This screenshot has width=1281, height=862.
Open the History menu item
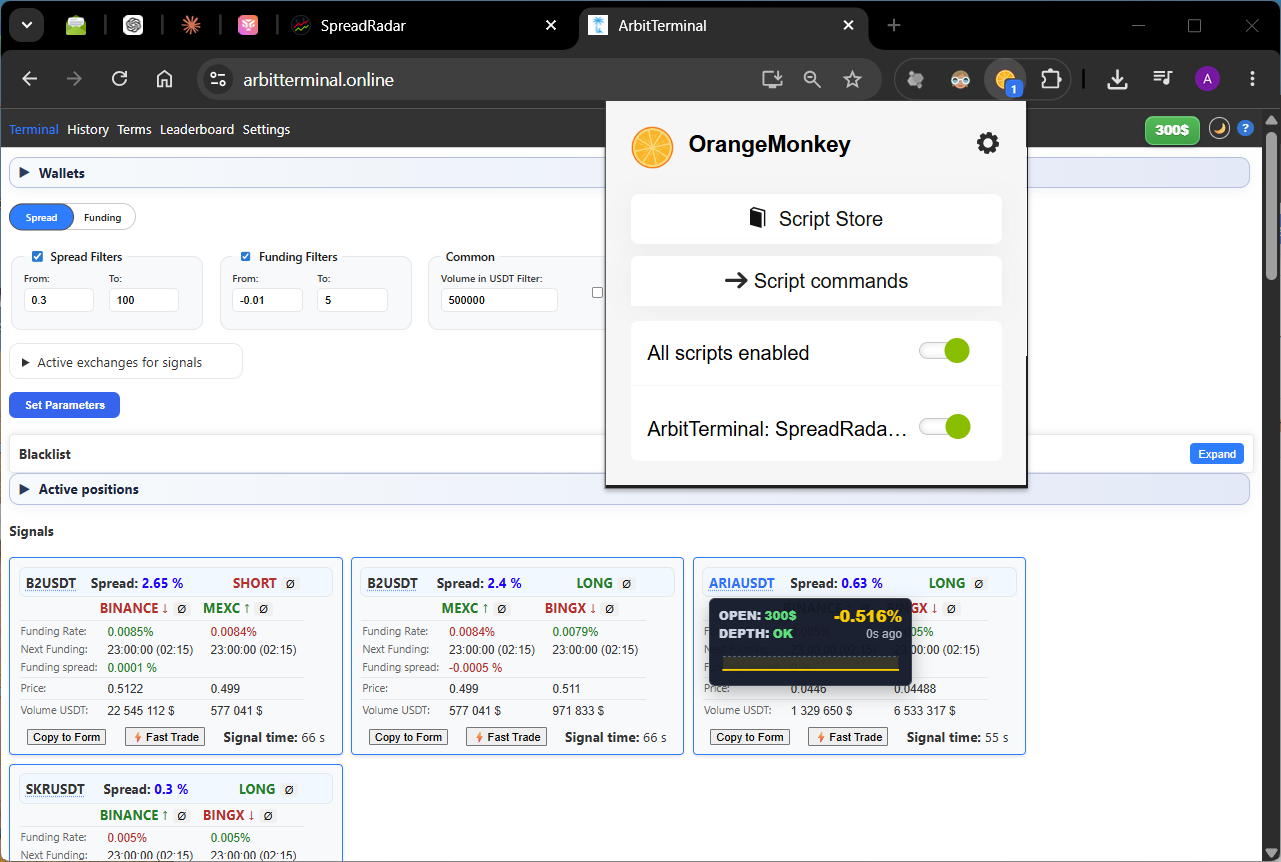click(88, 129)
